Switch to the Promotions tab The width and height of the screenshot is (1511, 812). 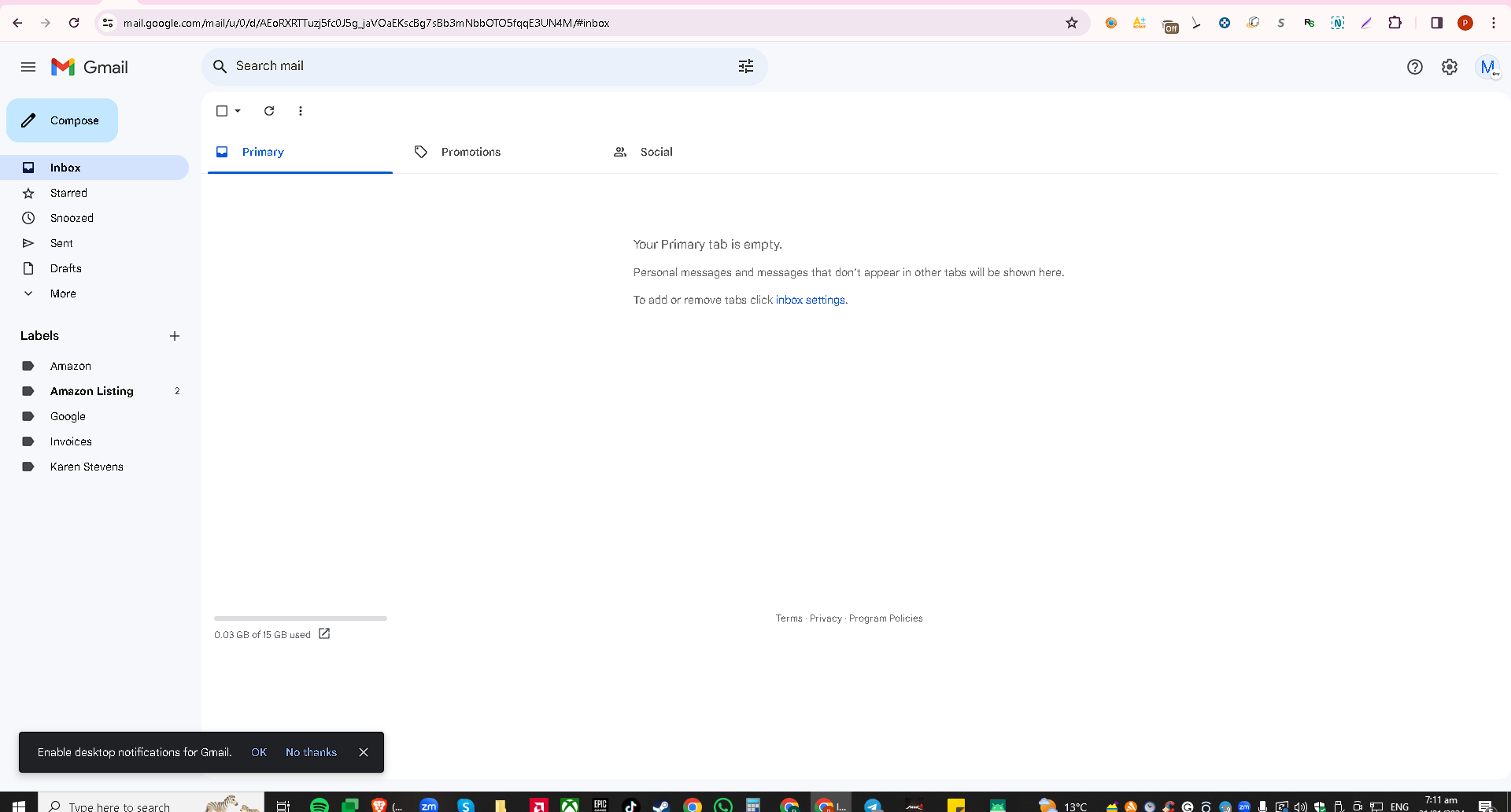(x=499, y=152)
